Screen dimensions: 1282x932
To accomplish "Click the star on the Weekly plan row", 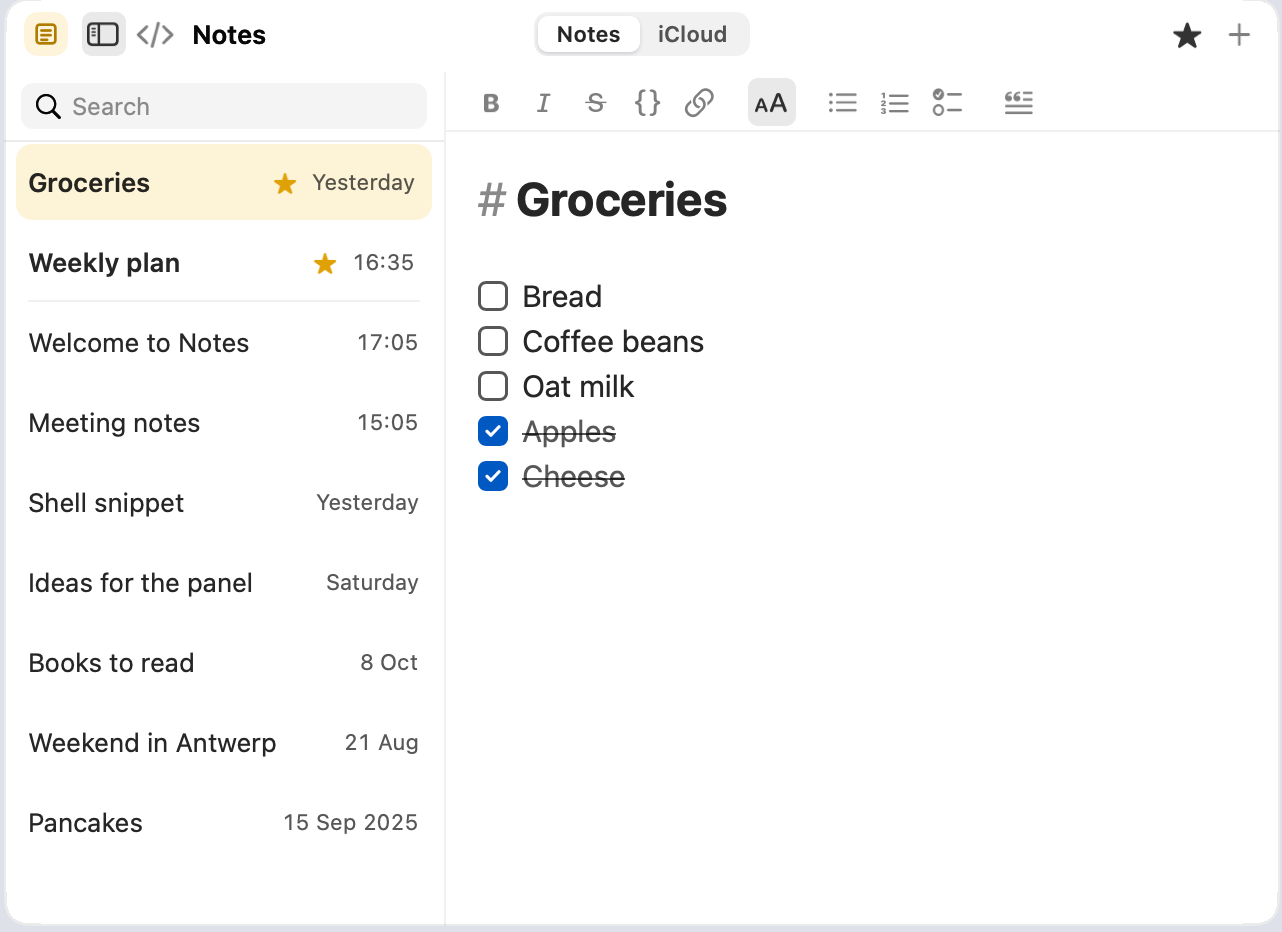I will [x=325, y=263].
